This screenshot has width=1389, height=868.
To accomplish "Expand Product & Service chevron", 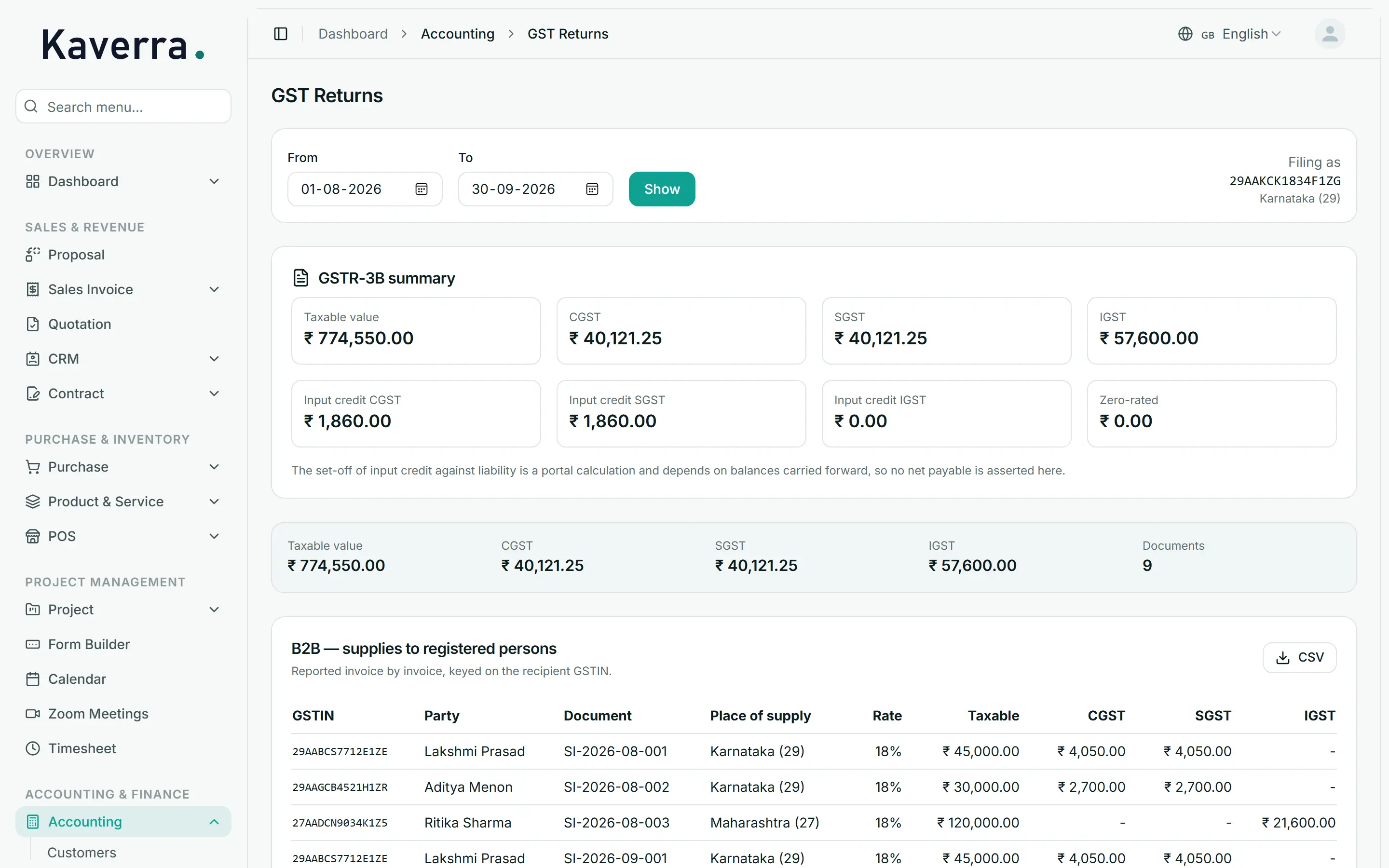I will pos(214,502).
